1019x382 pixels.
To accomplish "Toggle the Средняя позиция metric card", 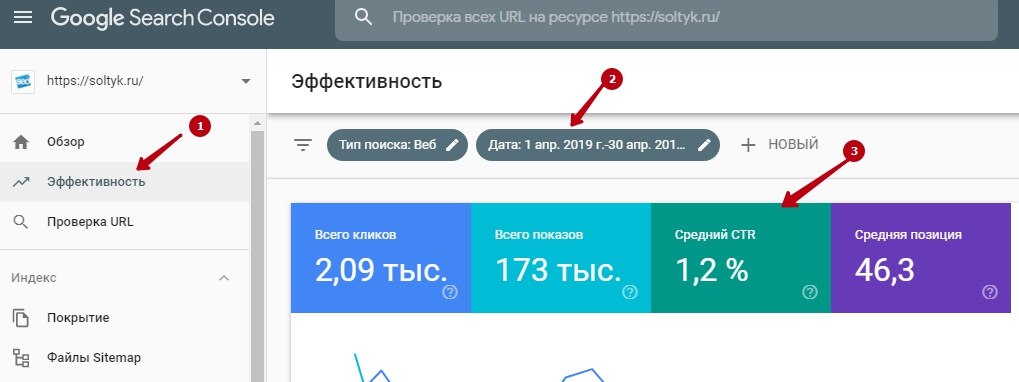I will click(921, 258).
